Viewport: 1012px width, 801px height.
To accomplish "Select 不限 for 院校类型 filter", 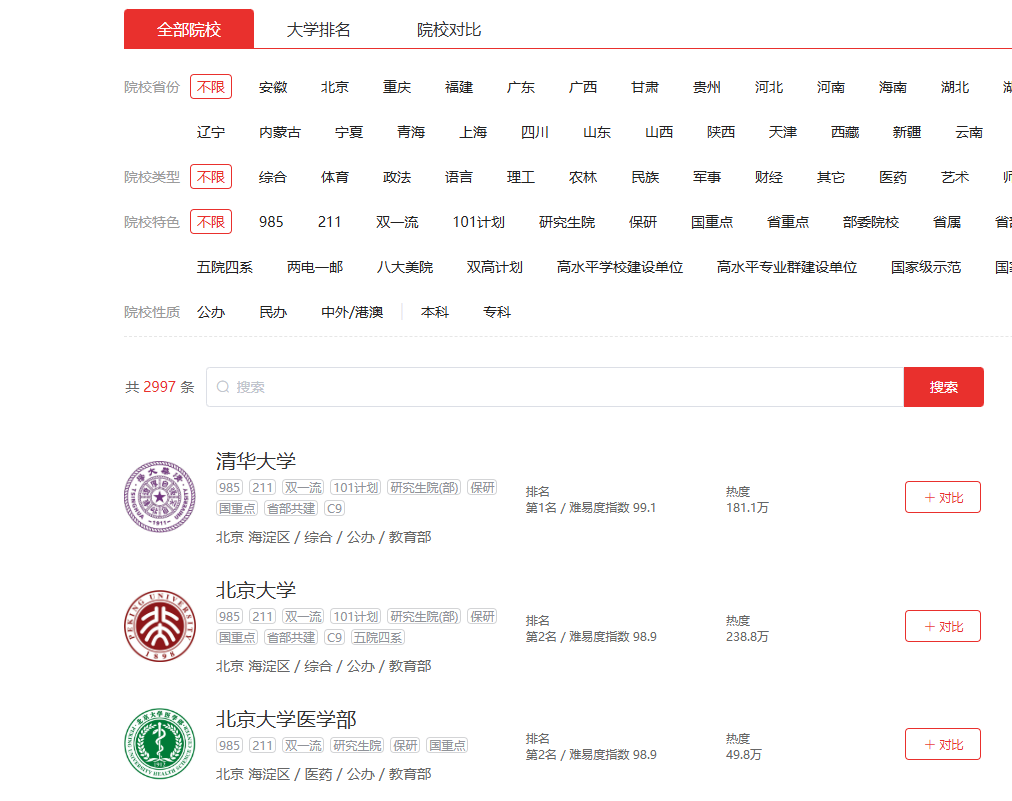I will click(x=210, y=177).
